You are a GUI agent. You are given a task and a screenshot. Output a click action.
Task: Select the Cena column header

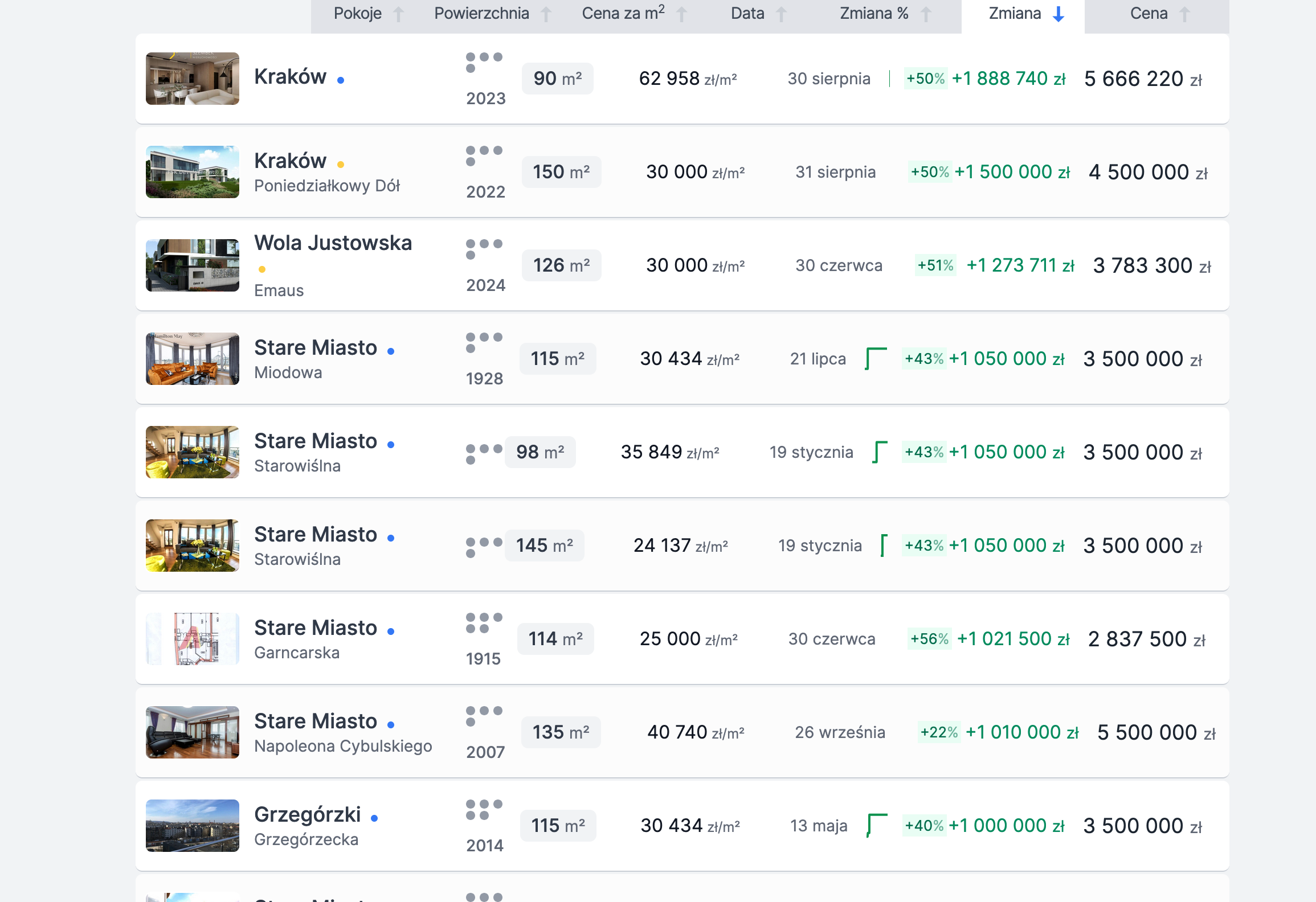tap(1149, 14)
